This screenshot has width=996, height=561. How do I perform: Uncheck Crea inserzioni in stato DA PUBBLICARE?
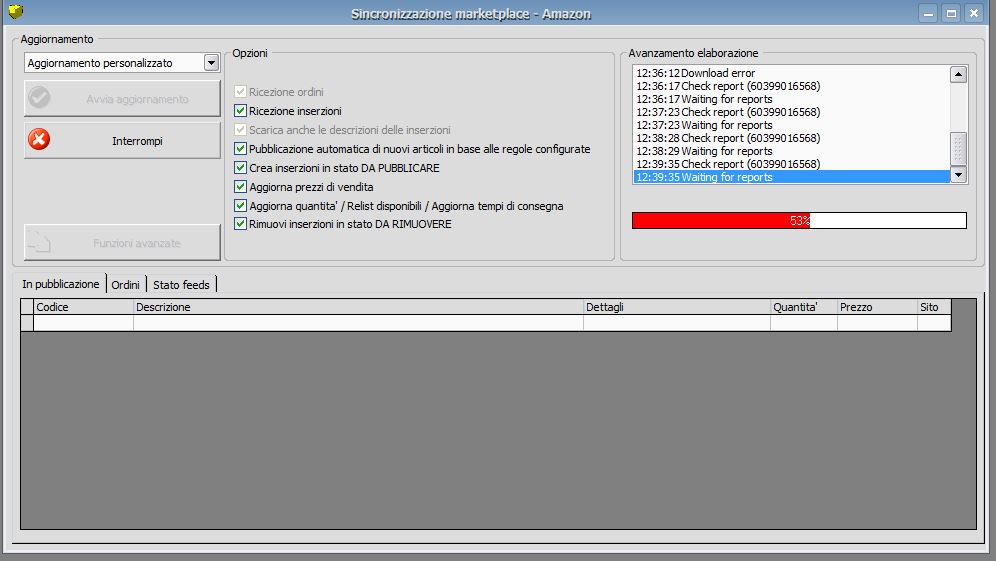(240, 168)
